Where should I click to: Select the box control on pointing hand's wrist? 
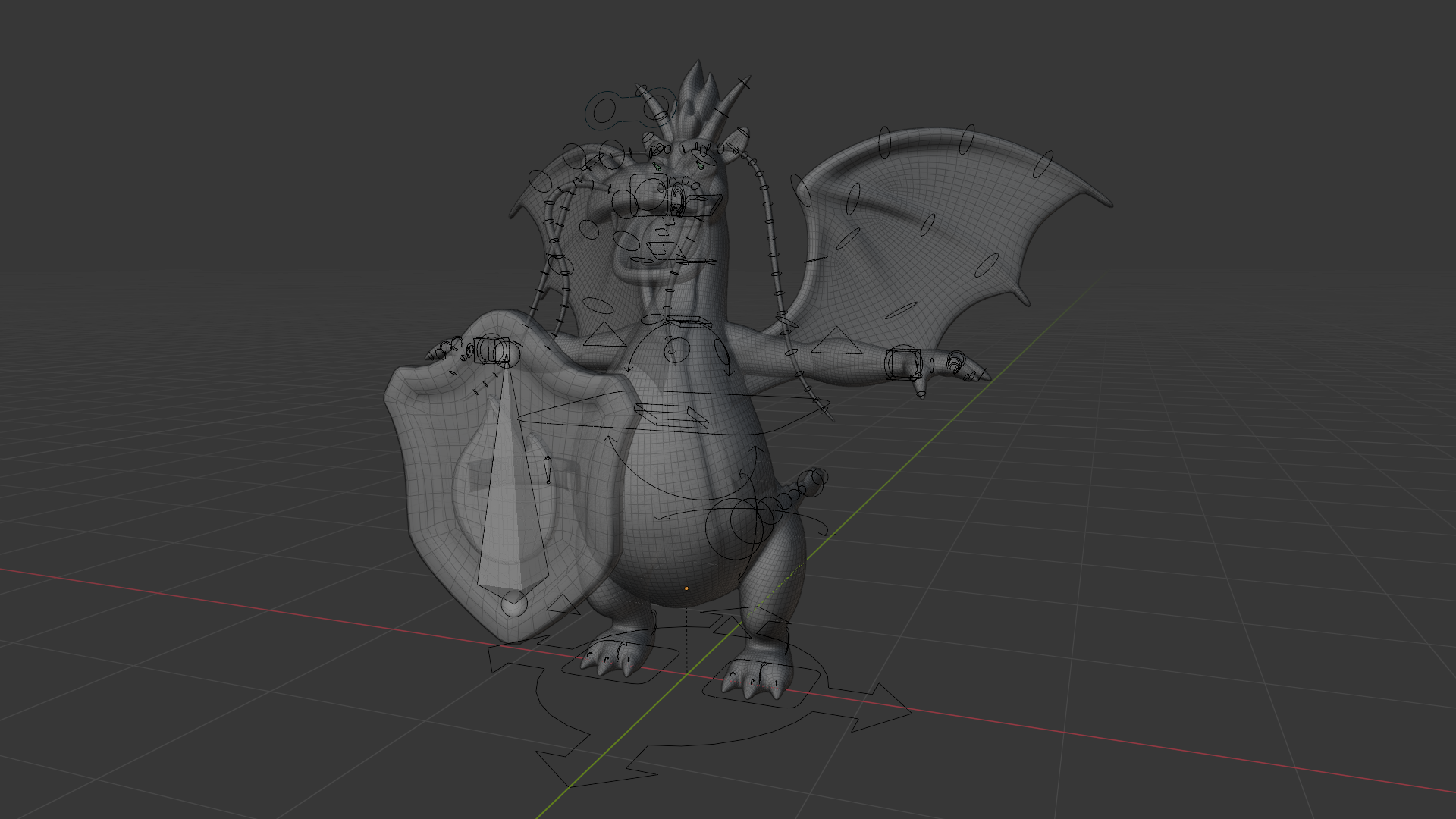(903, 362)
